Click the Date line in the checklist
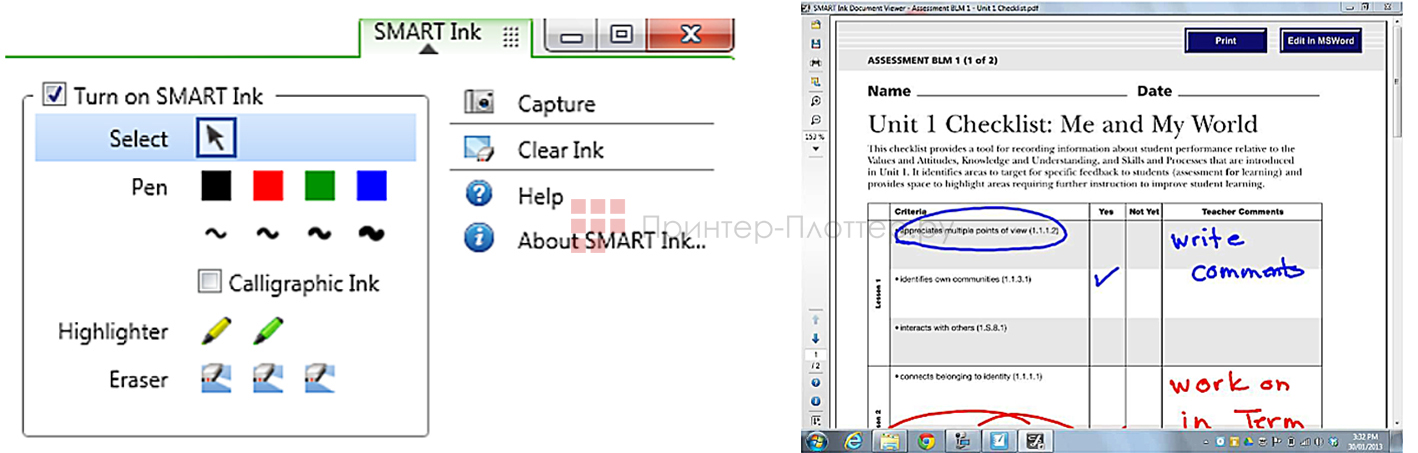Screen dimensions: 1418x453 pos(1248,94)
